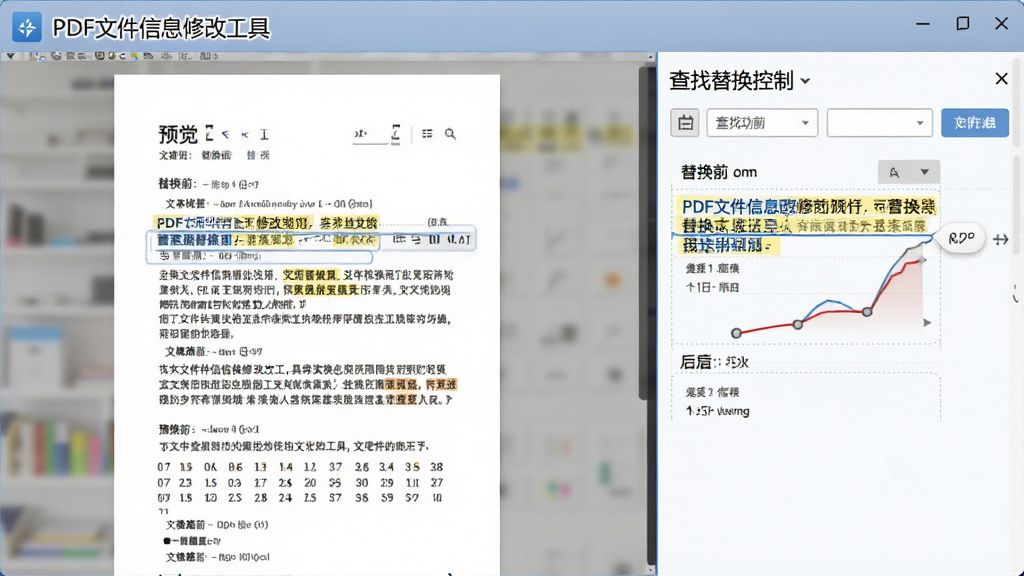Click the arrow icon right of the RDº bubble
1024x576 pixels.
tap(1000, 240)
